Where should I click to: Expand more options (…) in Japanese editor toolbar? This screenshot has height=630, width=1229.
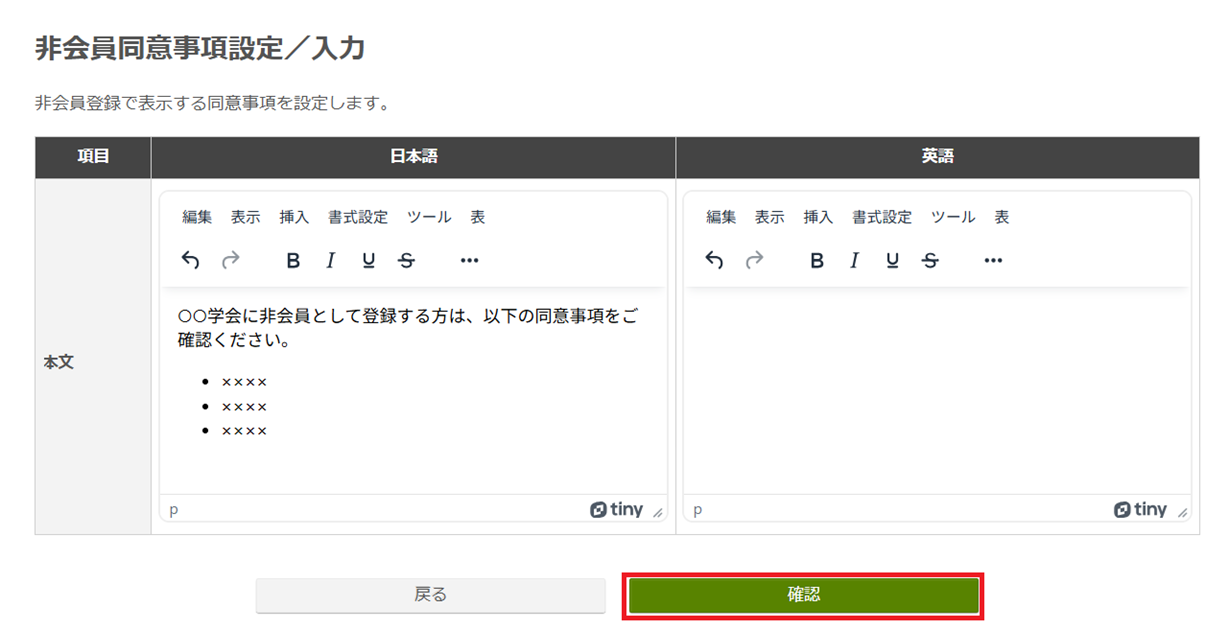(470, 261)
